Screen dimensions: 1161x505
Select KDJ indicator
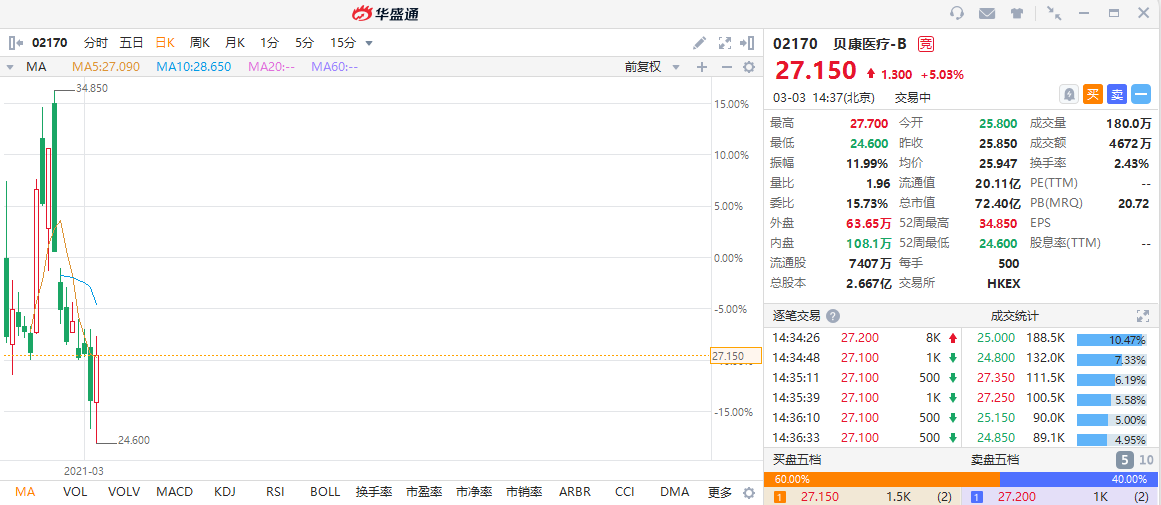click(224, 492)
